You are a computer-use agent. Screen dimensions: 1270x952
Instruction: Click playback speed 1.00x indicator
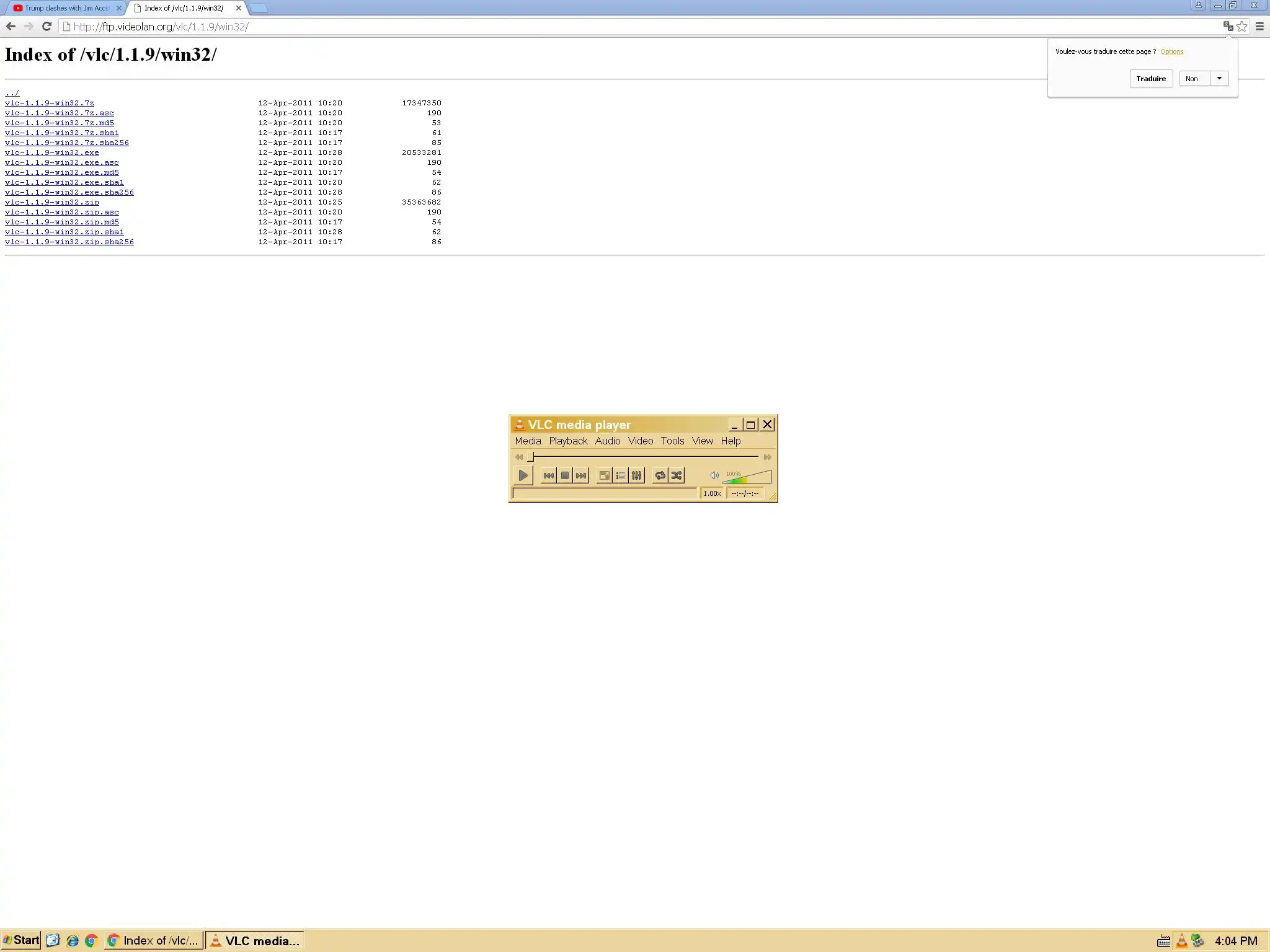(x=712, y=493)
